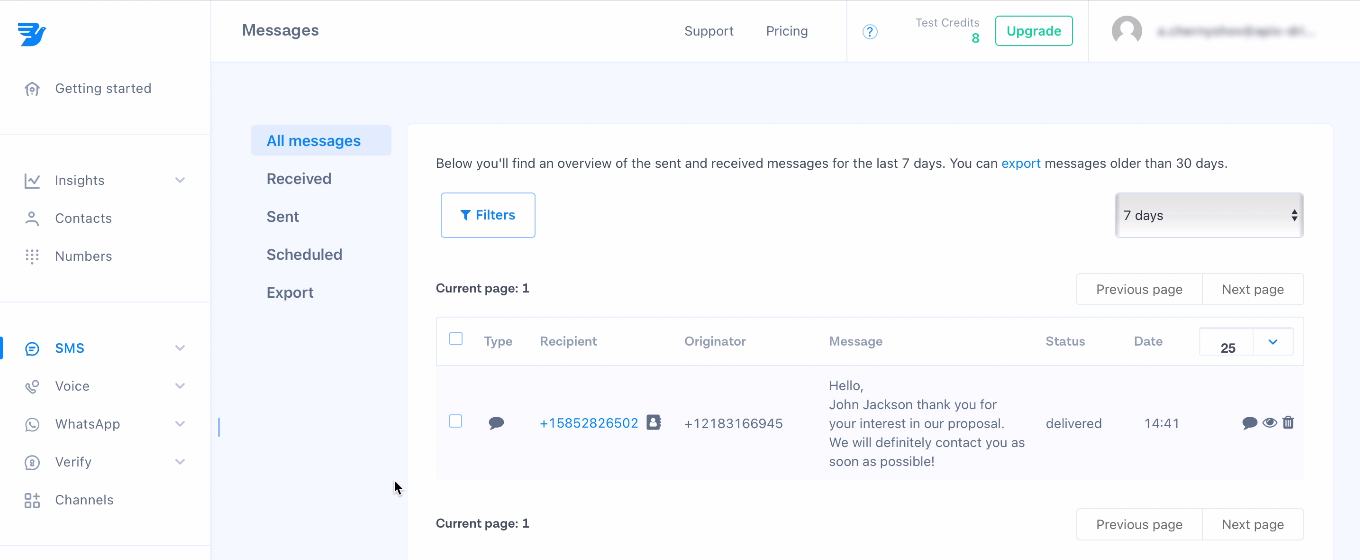1360x560 pixels.
Task: View message details with the eye icon
Action: (1270, 422)
